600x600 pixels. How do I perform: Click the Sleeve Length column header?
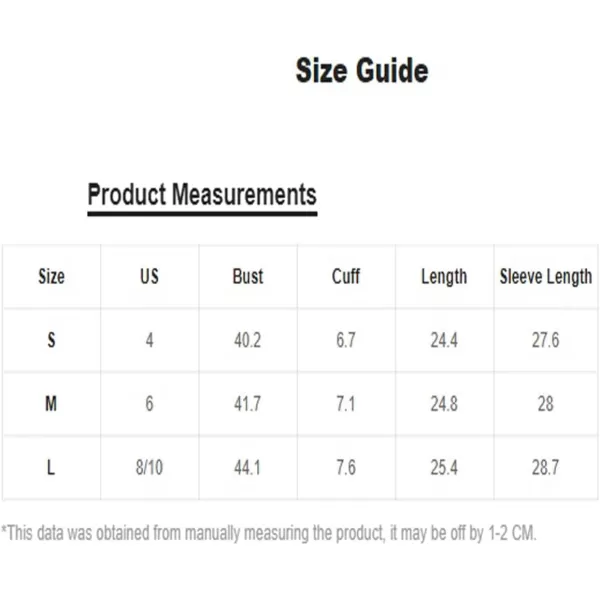coord(546,277)
